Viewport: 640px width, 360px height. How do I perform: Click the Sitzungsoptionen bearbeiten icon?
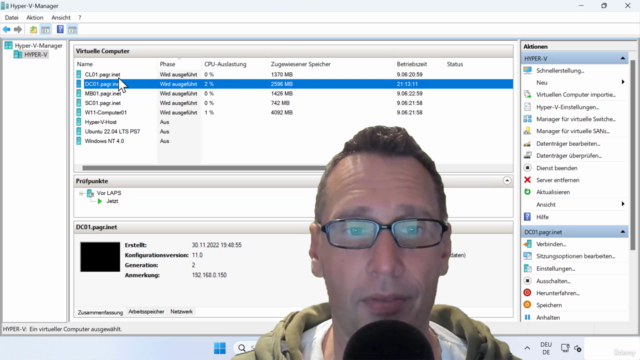(x=527, y=256)
